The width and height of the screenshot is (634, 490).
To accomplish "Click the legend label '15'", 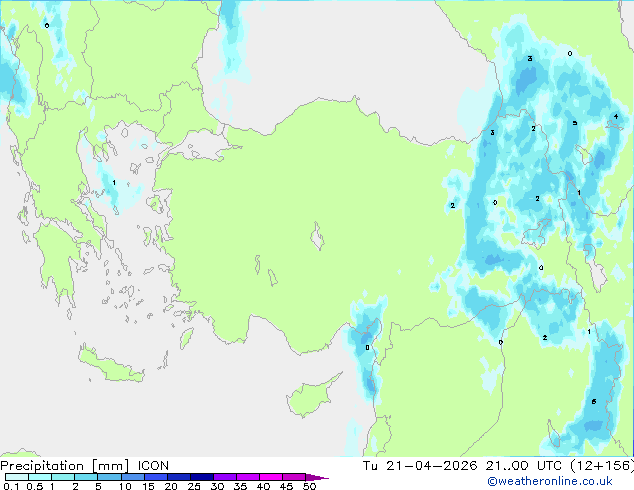I will [x=148, y=486].
